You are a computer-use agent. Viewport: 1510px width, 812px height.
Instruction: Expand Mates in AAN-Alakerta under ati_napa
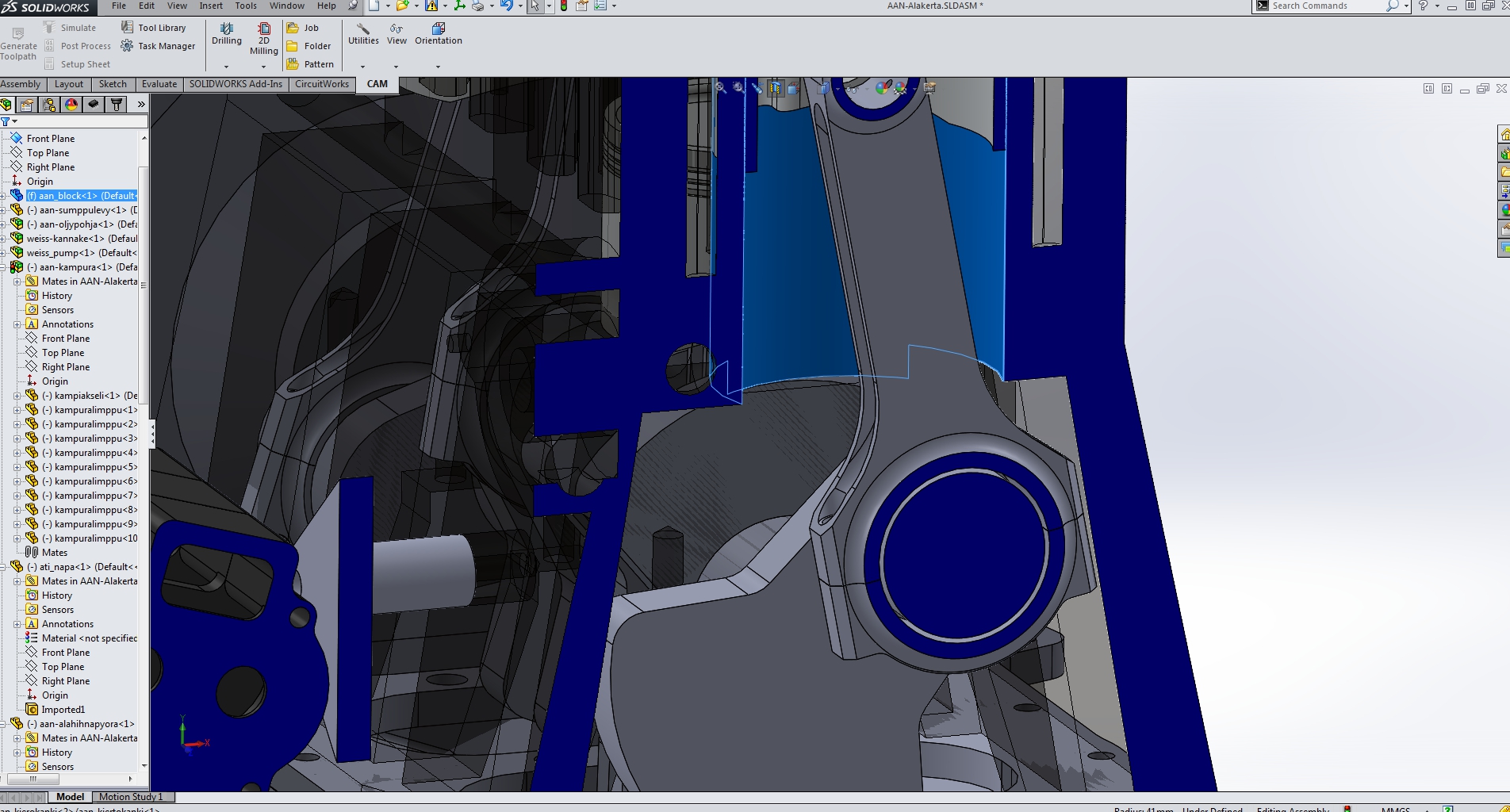pos(17,581)
